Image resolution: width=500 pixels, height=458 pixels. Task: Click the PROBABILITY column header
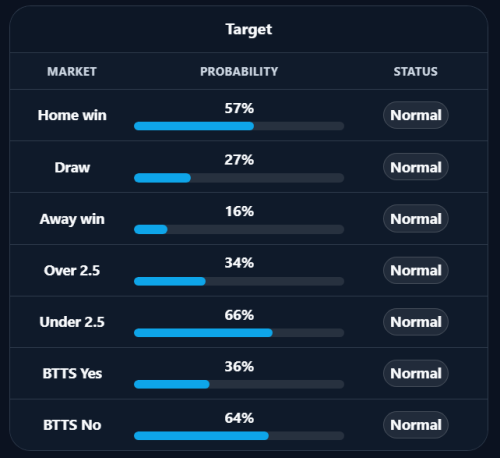click(x=239, y=71)
